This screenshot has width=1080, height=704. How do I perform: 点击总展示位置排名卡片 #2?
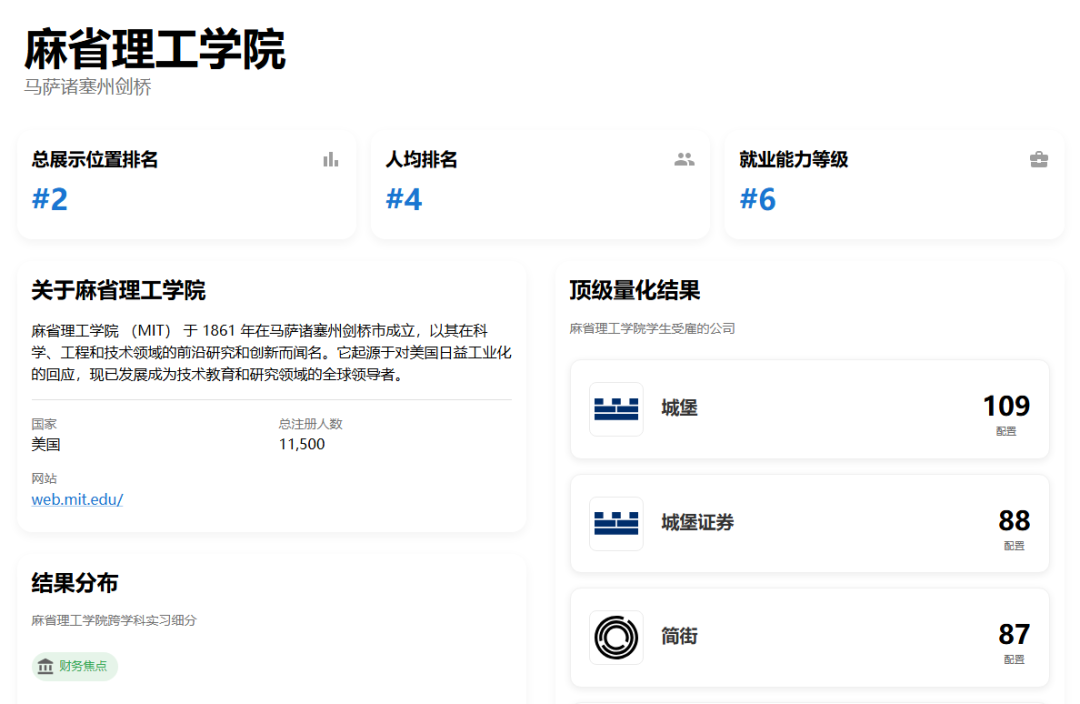(x=50, y=199)
